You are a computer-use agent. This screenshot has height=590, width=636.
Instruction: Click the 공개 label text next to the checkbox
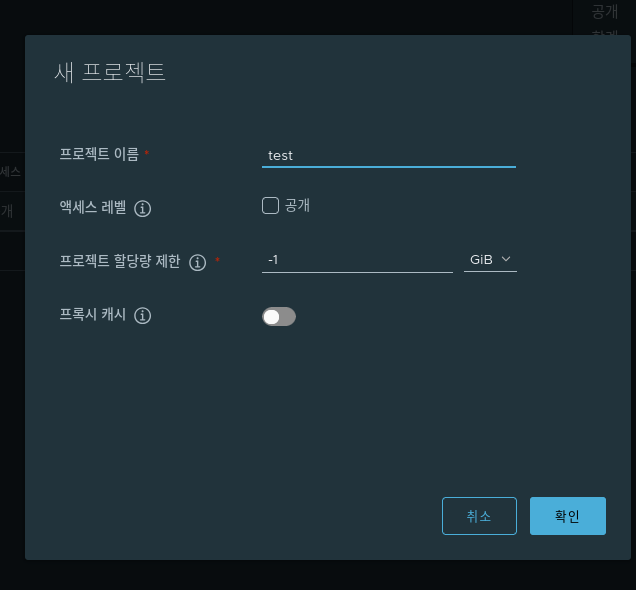pyautogui.click(x=298, y=205)
